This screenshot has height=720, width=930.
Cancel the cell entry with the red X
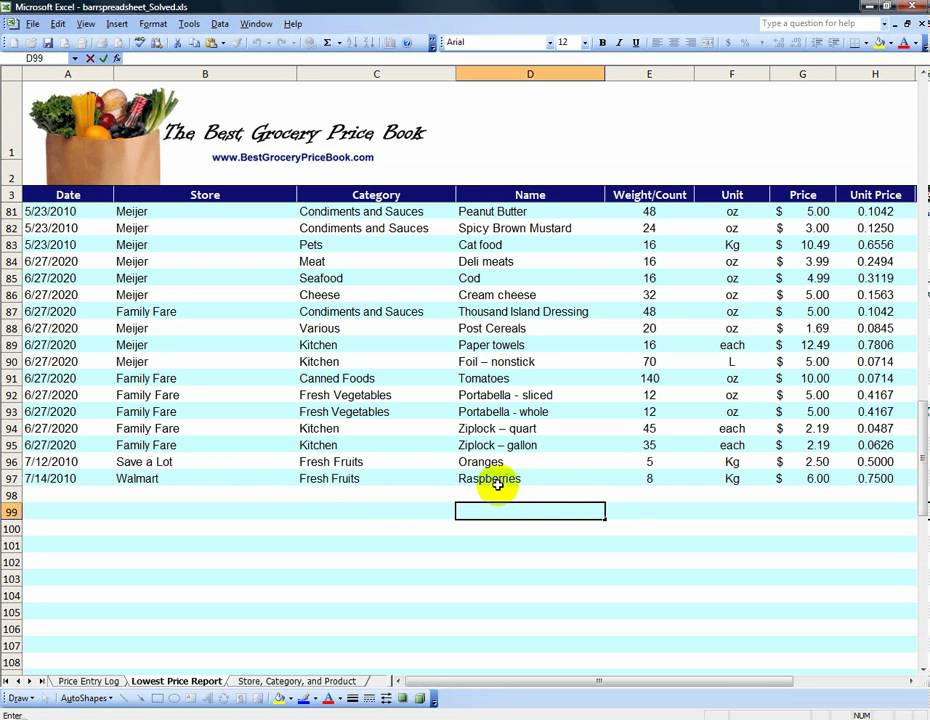coord(90,58)
